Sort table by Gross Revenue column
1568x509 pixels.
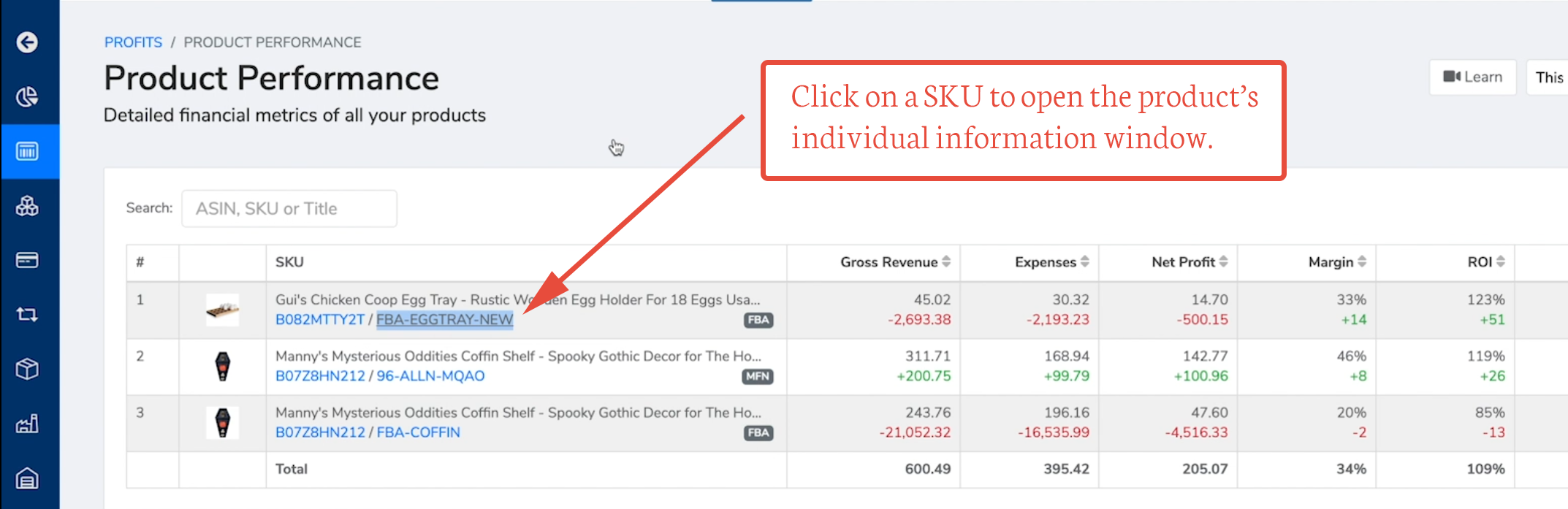pyautogui.click(x=894, y=262)
